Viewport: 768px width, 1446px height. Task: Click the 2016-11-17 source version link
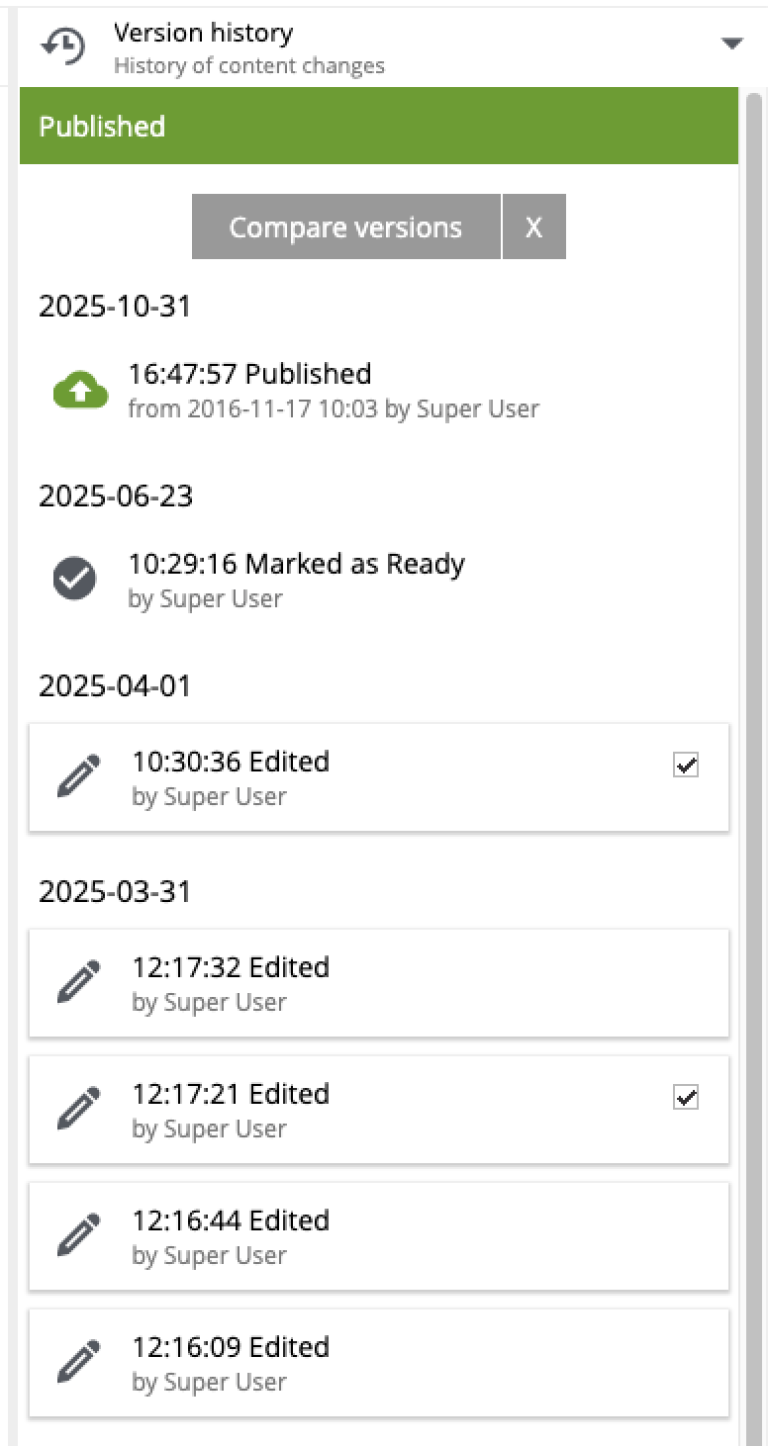[x=252, y=408]
